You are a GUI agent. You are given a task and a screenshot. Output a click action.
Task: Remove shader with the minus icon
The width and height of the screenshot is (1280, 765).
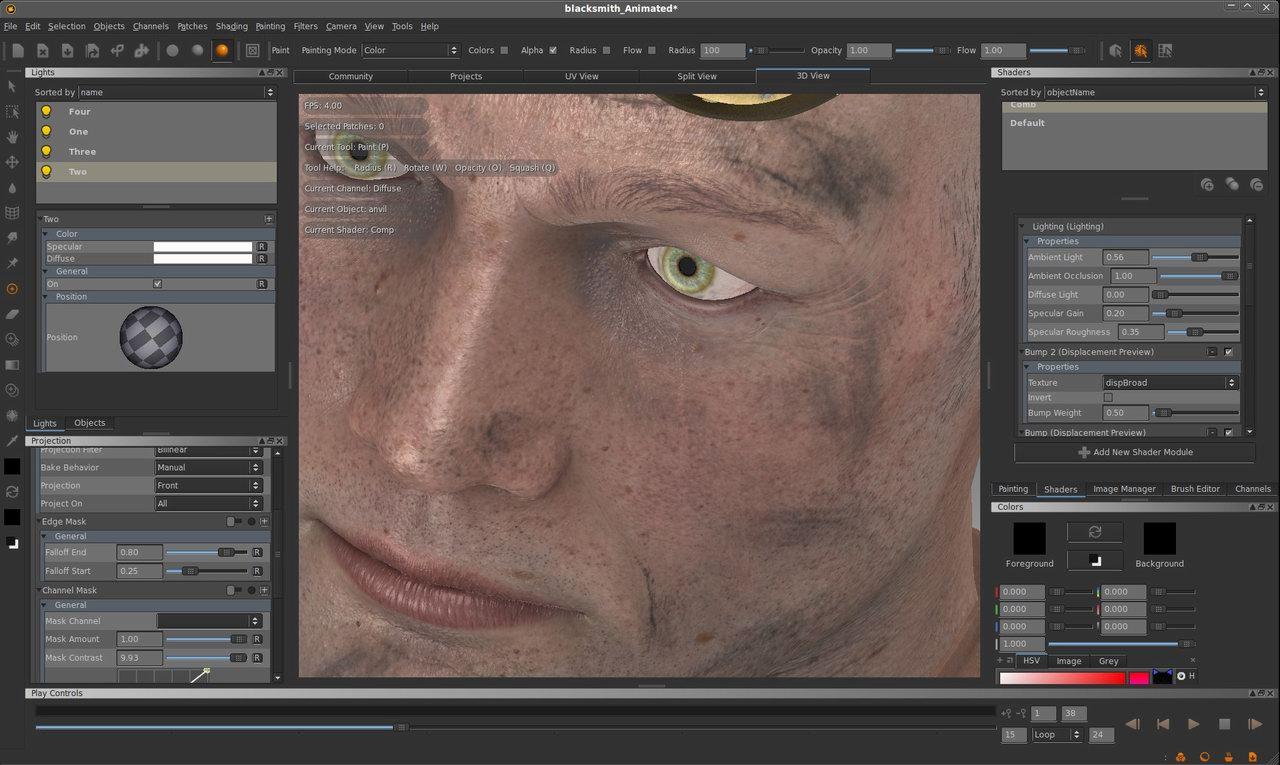pos(1257,185)
